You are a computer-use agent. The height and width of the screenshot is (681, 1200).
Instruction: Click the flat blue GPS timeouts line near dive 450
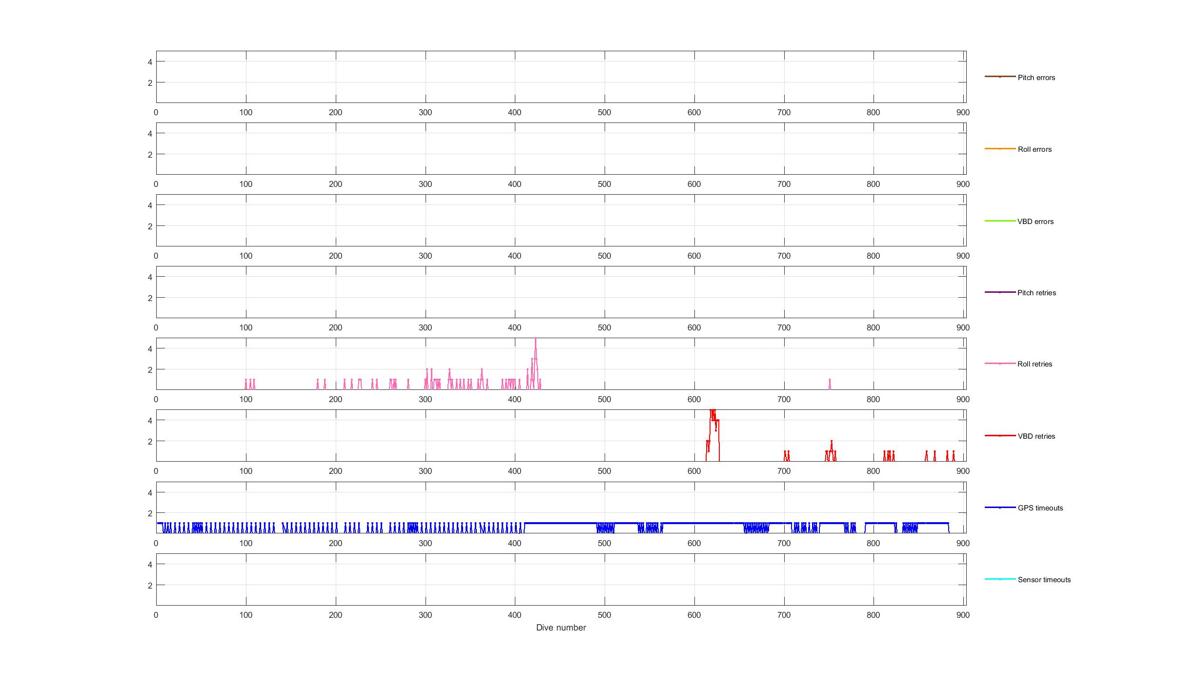560,523
